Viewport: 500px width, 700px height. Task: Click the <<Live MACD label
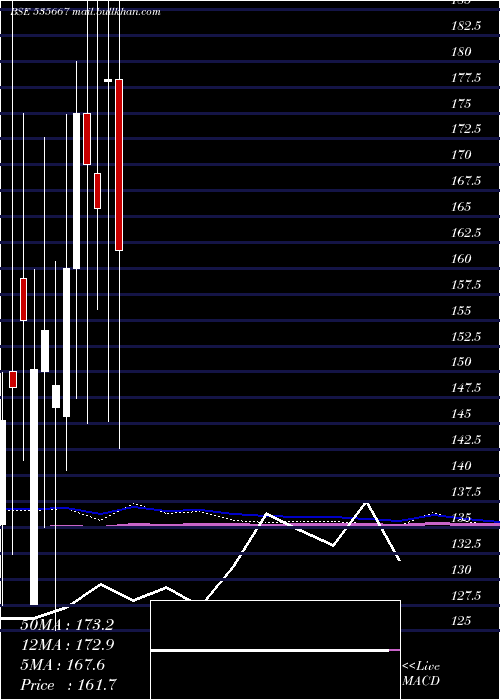pyautogui.click(x=421, y=673)
